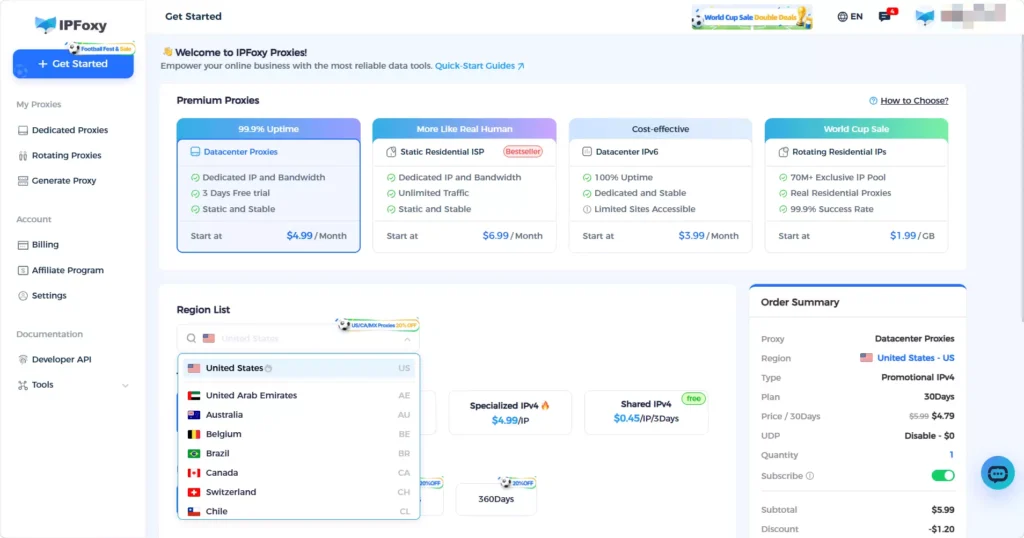Click the Quantity value 1
This screenshot has height=538, width=1024.
click(x=951, y=455)
